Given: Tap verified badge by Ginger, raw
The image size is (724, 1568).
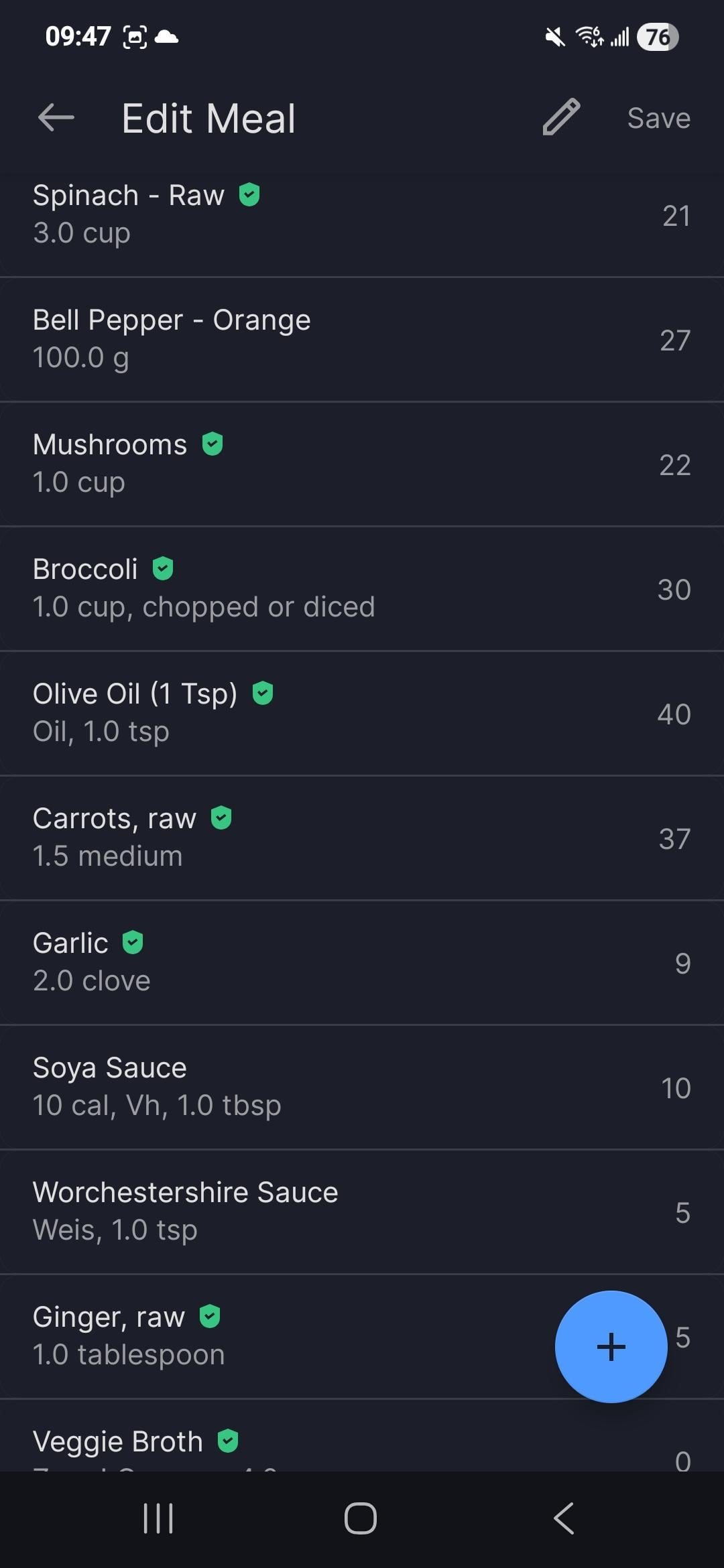Looking at the screenshot, I should pos(210,1316).
